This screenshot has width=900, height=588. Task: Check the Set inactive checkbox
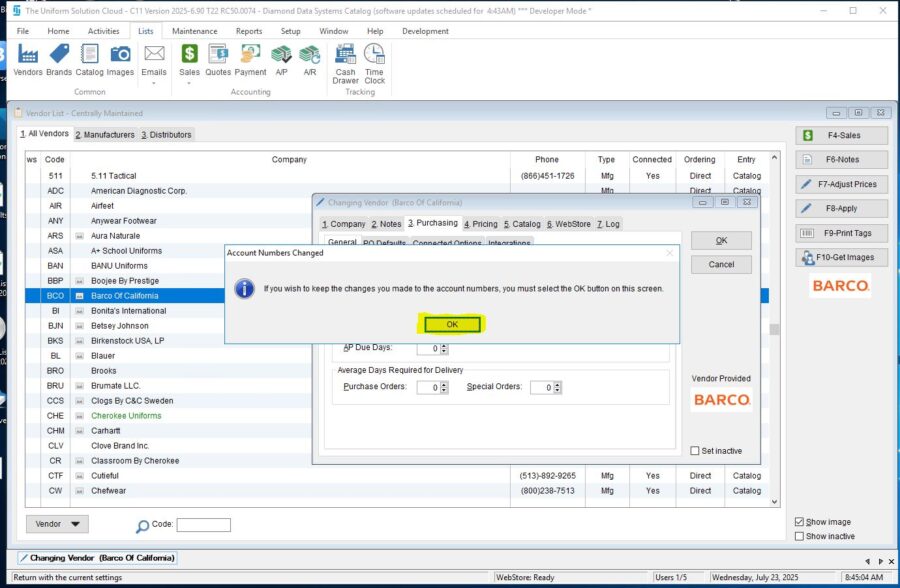tap(695, 451)
